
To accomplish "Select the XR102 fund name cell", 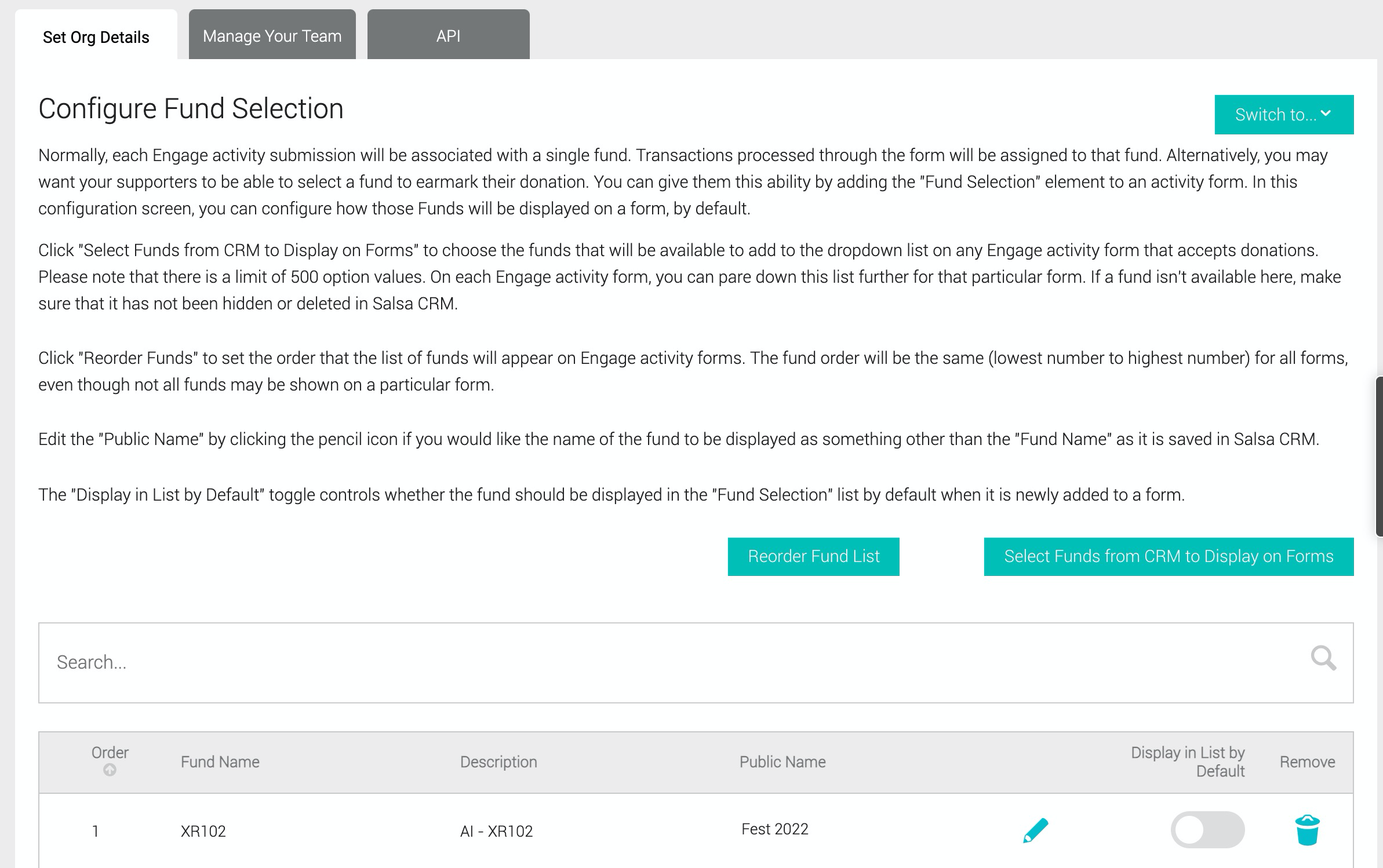I will pos(203,831).
